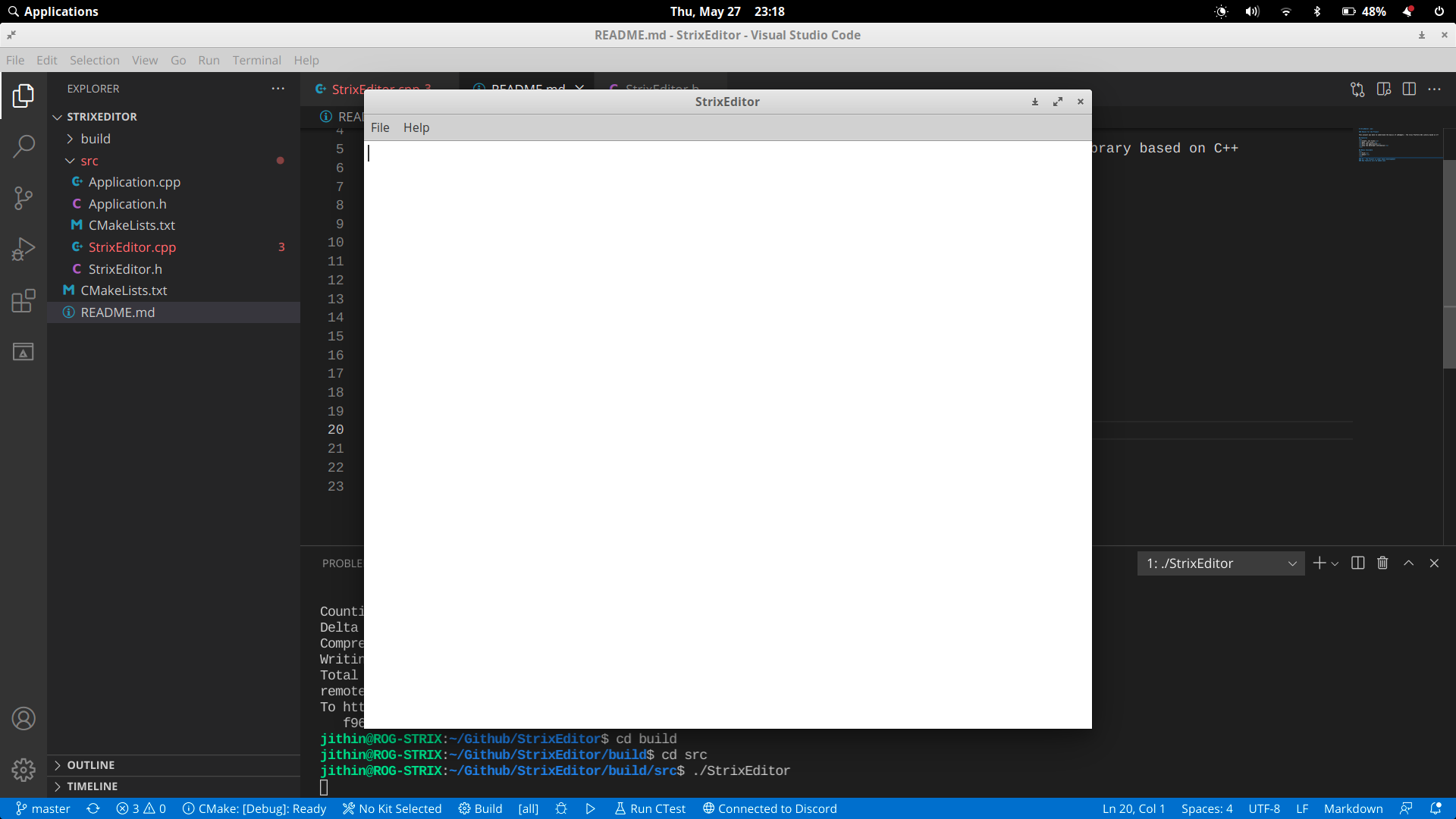
Task: Open the Search view in activity bar
Action: point(24,146)
